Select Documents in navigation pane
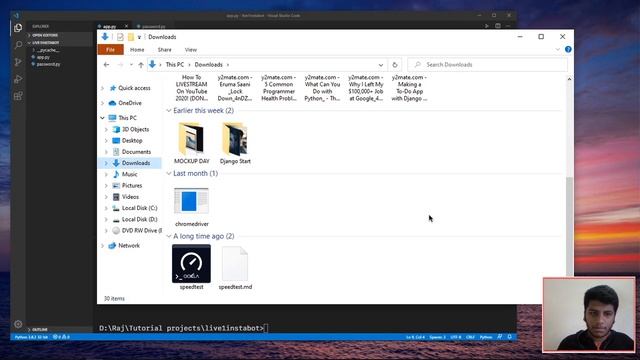640x360 pixels. (136, 152)
